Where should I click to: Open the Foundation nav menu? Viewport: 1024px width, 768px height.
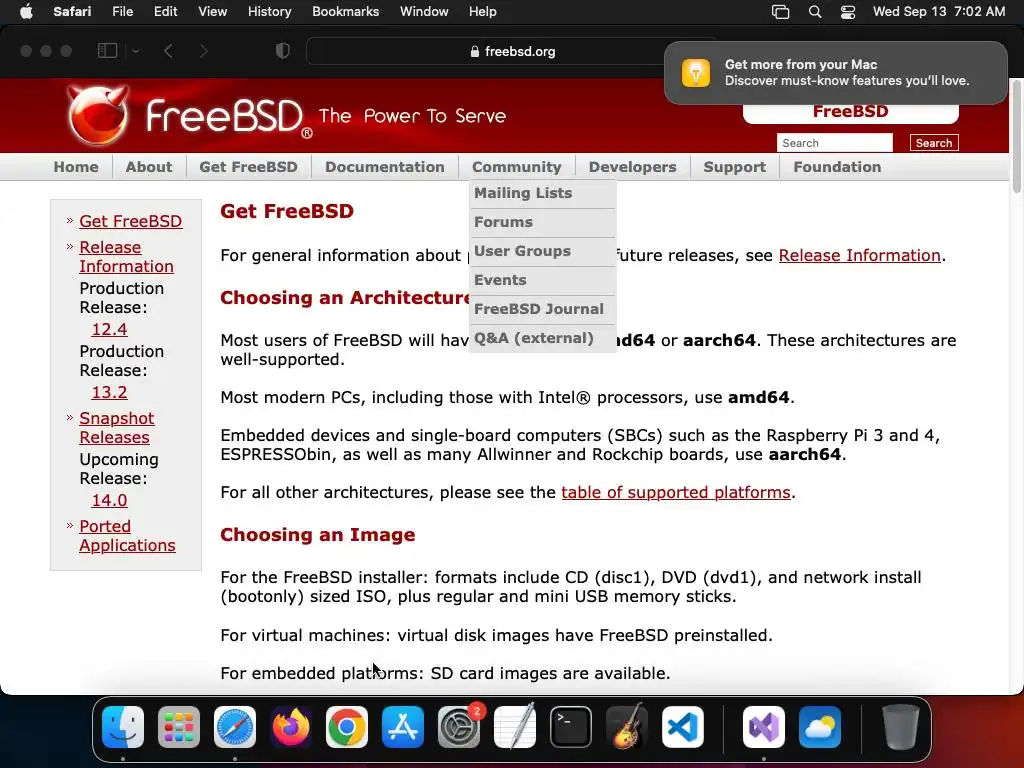click(837, 167)
